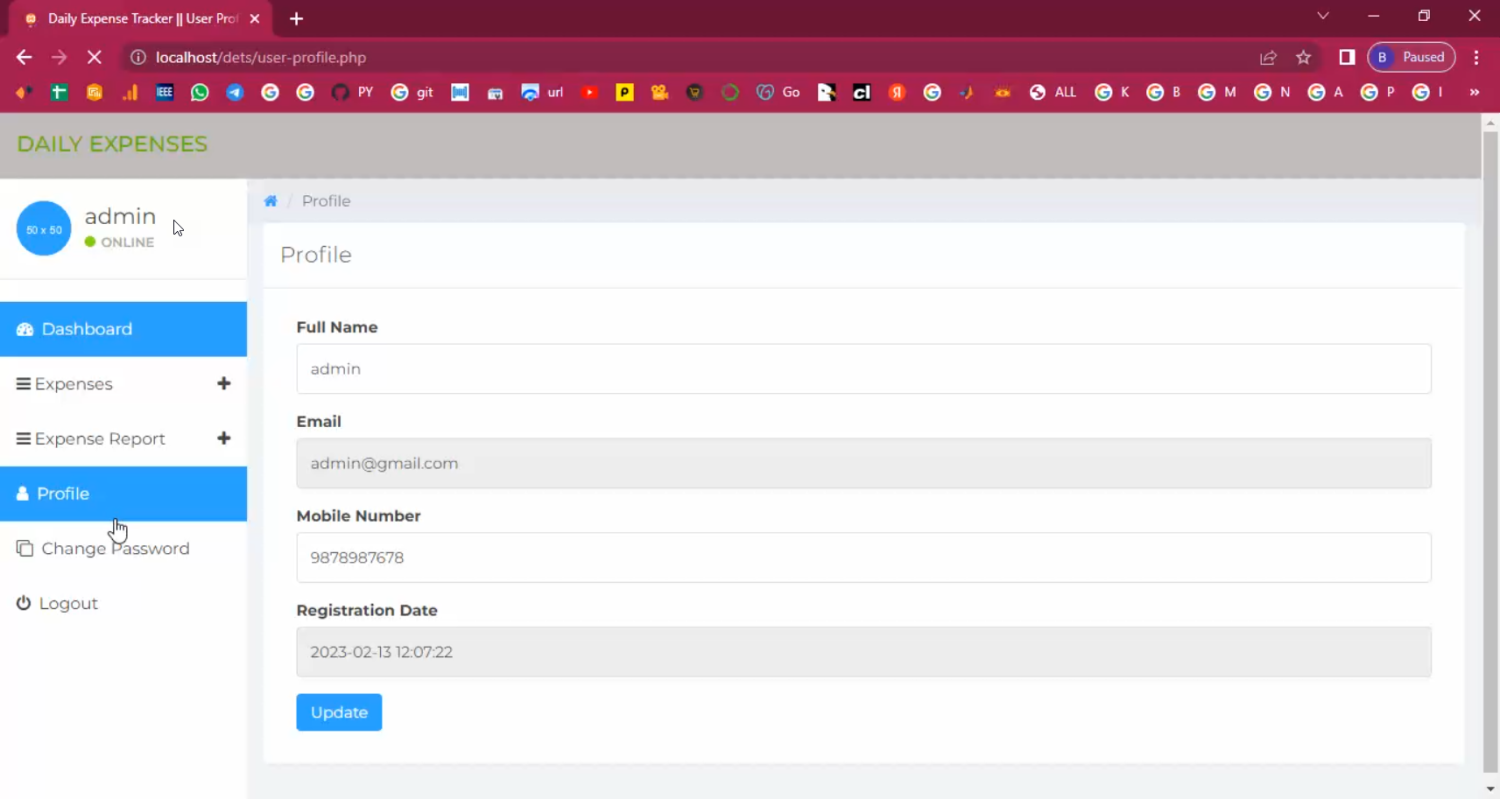Screen dimensions: 1500x799
Task: Select Profile in the sidebar
Action: pyautogui.click(x=123, y=494)
